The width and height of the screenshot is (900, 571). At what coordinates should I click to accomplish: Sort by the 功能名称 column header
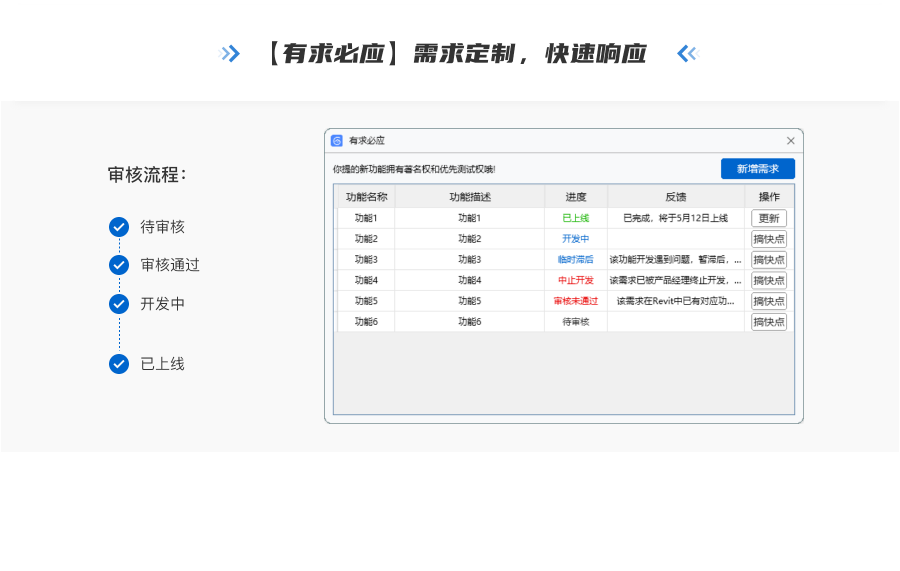click(x=366, y=197)
